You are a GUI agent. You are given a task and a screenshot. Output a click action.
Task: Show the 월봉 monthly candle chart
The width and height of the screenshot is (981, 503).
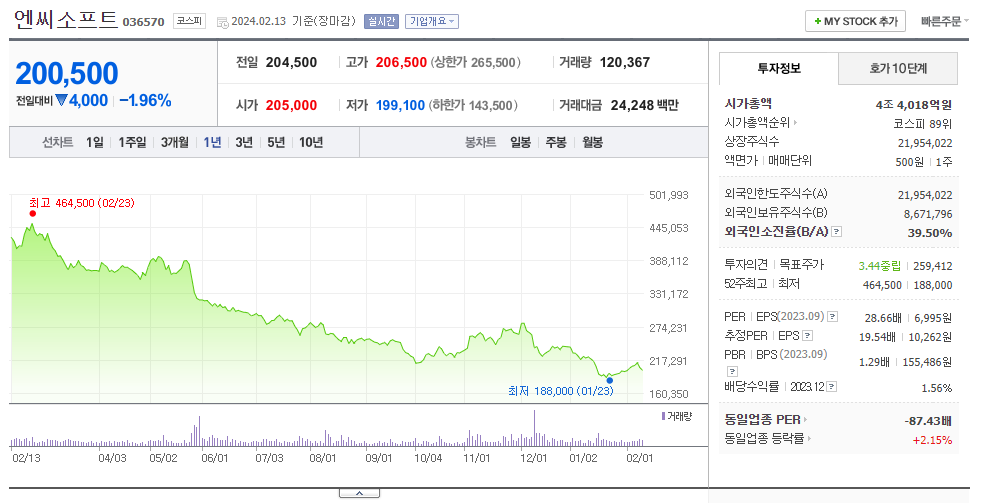[x=592, y=143]
